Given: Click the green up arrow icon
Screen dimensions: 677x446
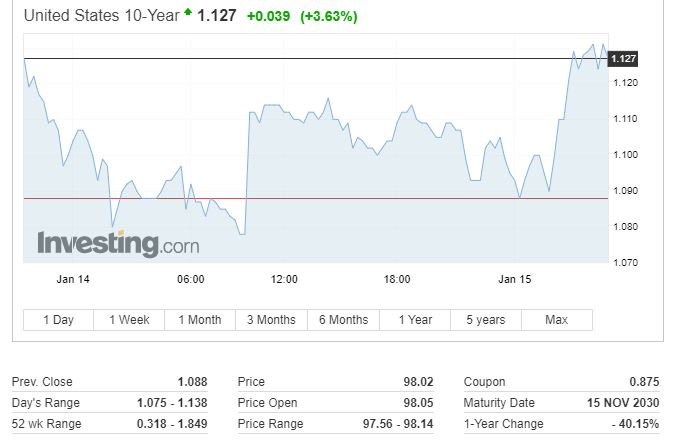Looking at the screenshot, I should coord(188,13).
